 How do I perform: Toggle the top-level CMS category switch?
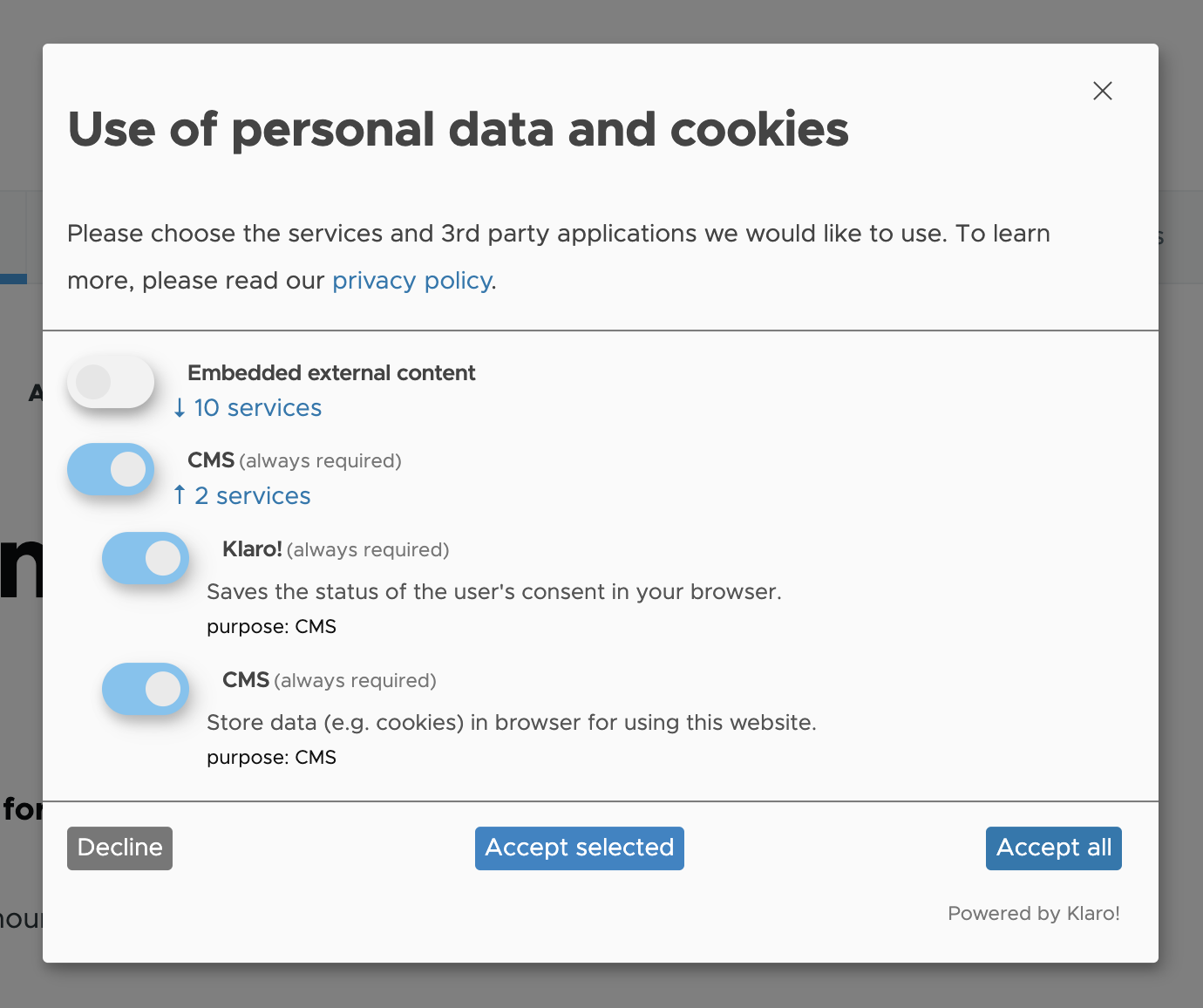[111, 470]
